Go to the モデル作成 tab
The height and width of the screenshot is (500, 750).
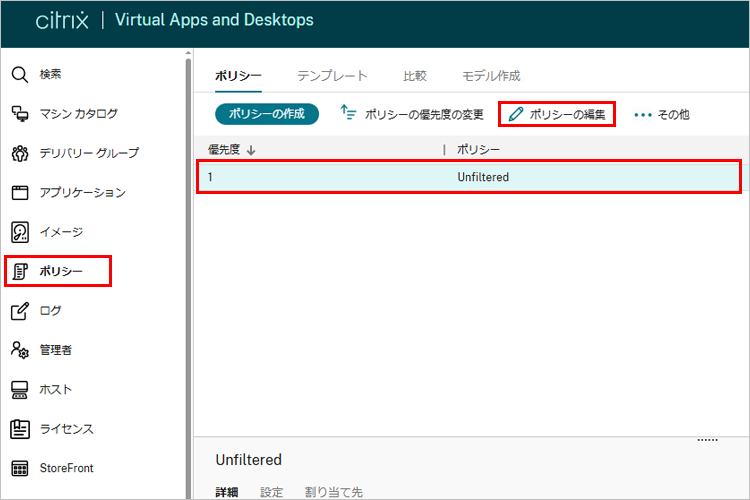(x=490, y=76)
